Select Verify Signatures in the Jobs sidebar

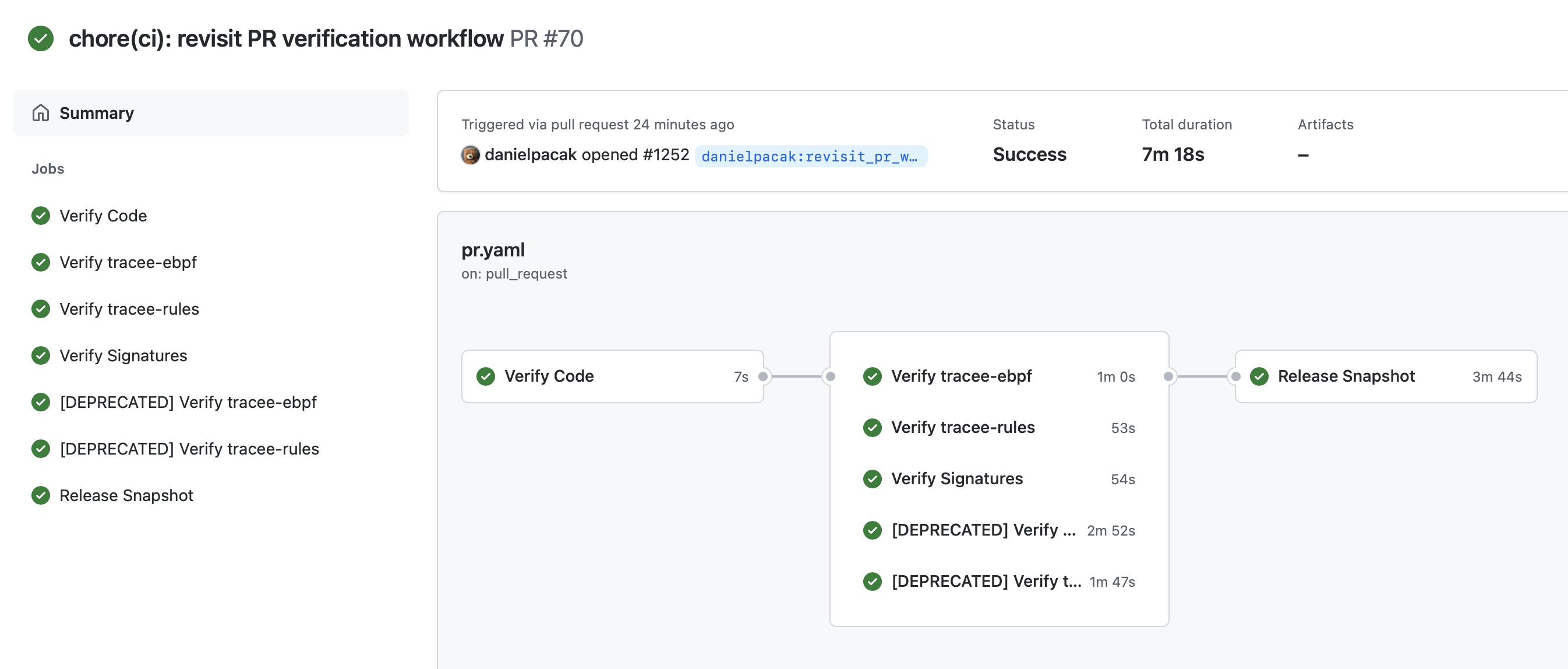click(122, 355)
